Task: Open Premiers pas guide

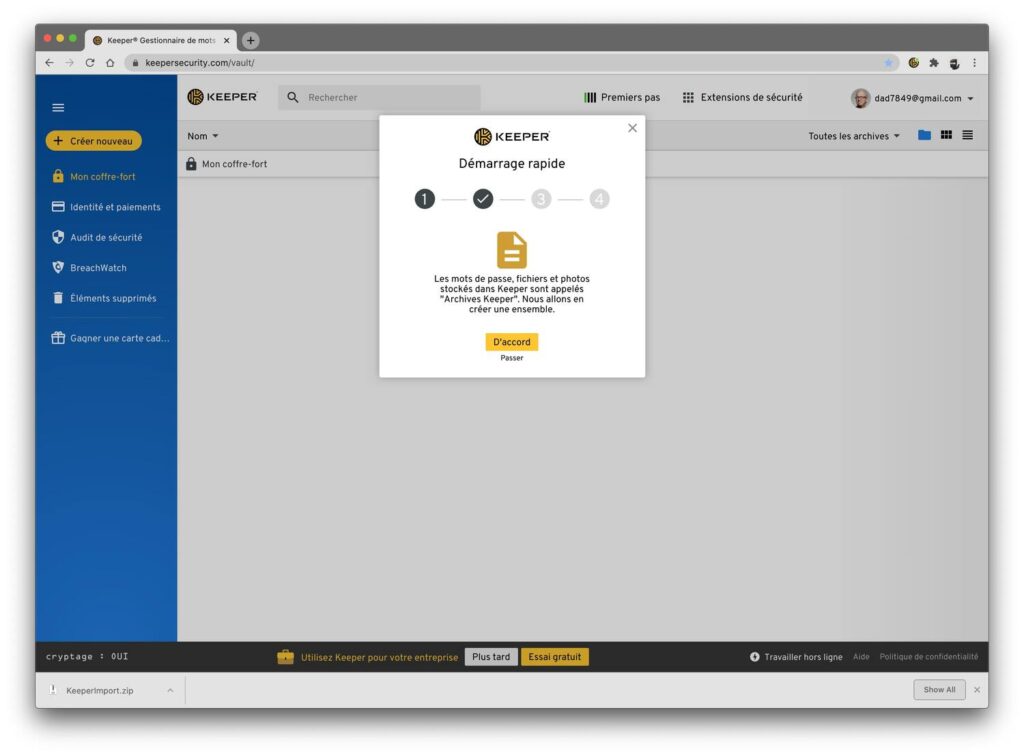Action: click(622, 98)
